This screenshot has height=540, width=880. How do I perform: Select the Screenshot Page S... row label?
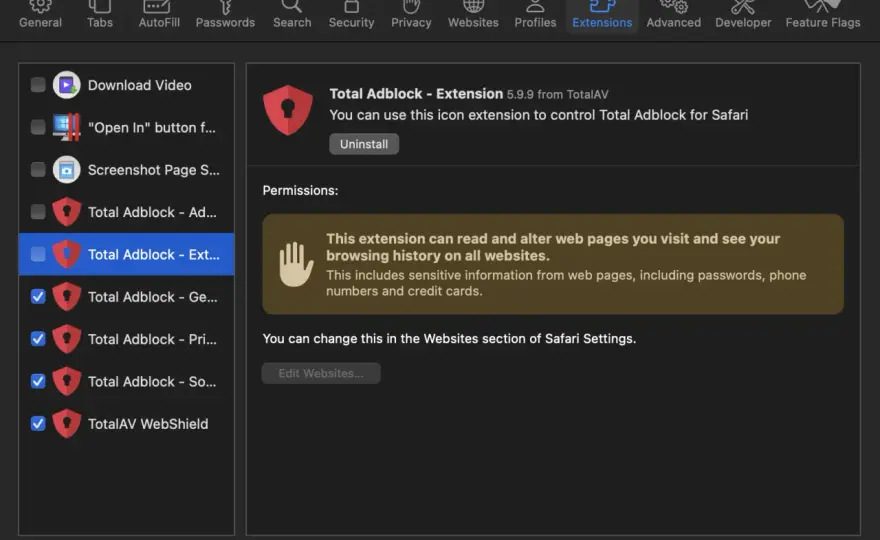154,170
